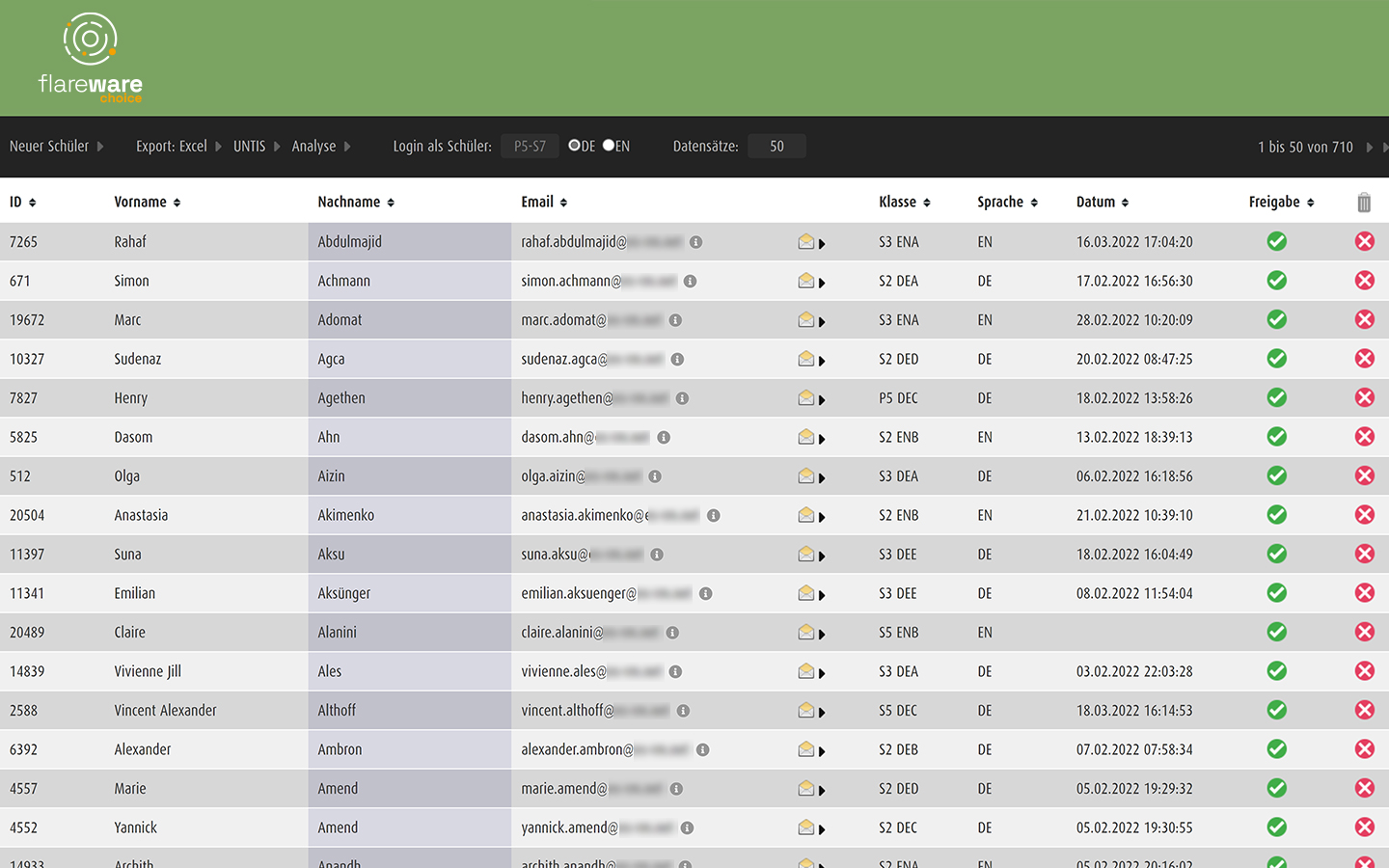This screenshot has width=1389, height=868.
Task: Open info icon beside emilian.aksuenger email
Action: tap(705, 594)
